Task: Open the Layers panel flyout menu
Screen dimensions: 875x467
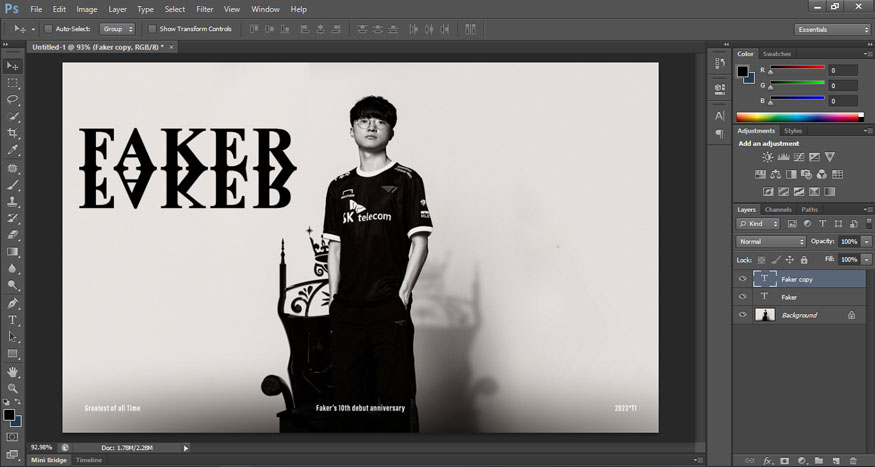Action: (x=867, y=210)
